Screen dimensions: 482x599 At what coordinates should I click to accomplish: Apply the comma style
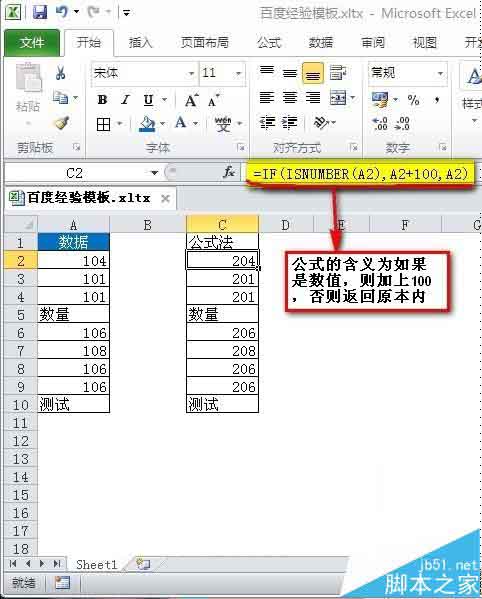tap(437, 100)
